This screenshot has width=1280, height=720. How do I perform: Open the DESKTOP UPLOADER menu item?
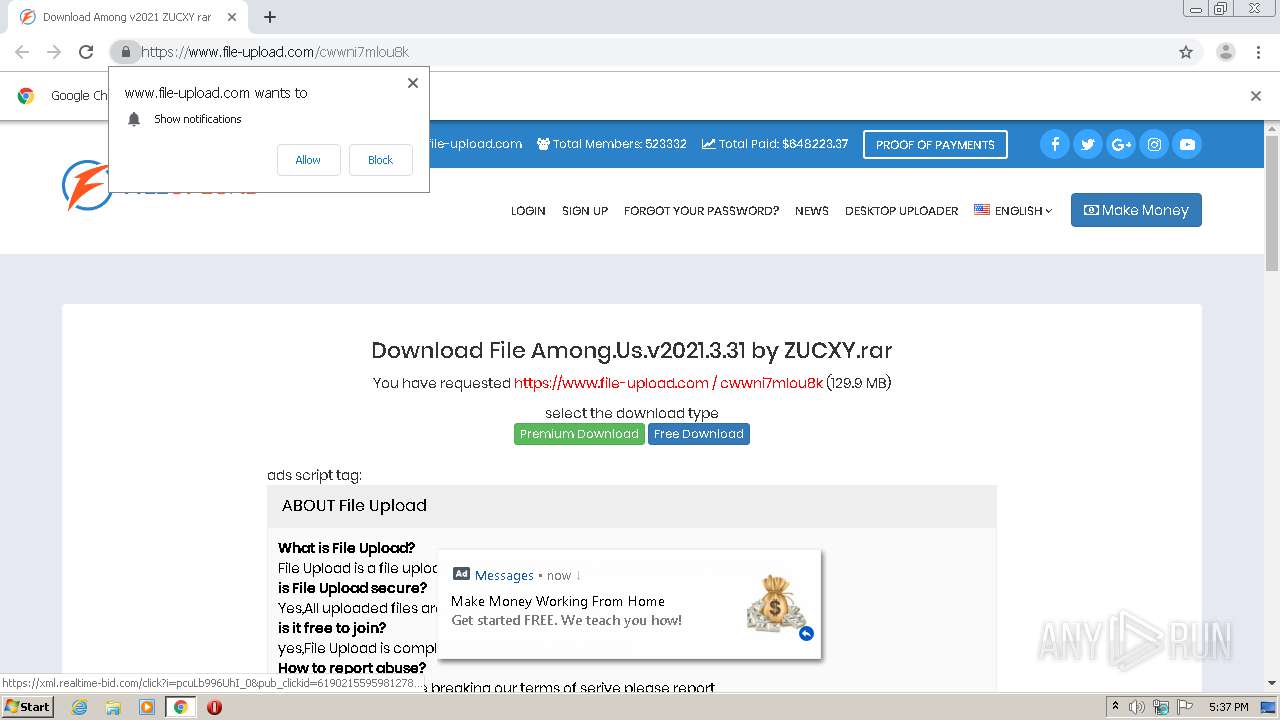(901, 211)
